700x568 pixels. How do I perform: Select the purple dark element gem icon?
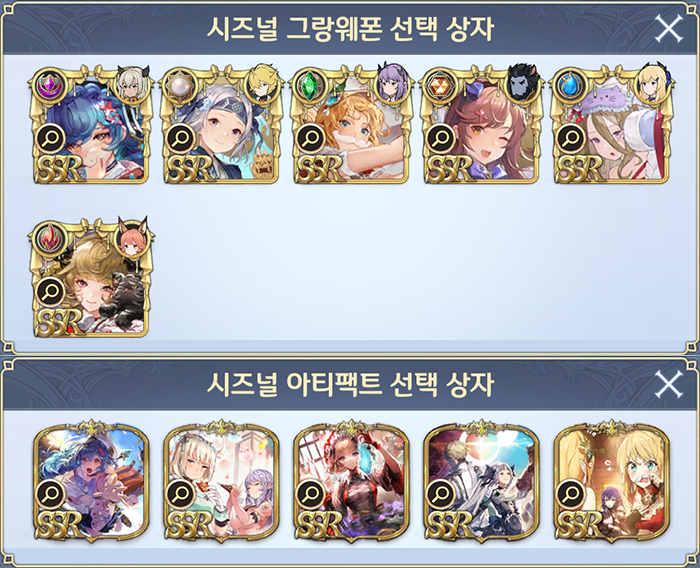[48, 84]
